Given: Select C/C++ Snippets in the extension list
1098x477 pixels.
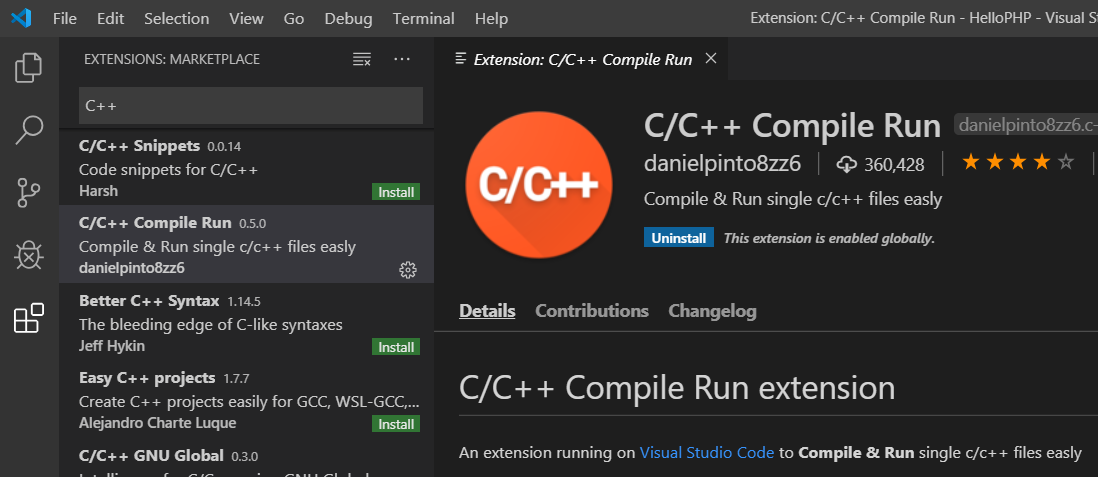Looking at the screenshot, I should click(246, 167).
